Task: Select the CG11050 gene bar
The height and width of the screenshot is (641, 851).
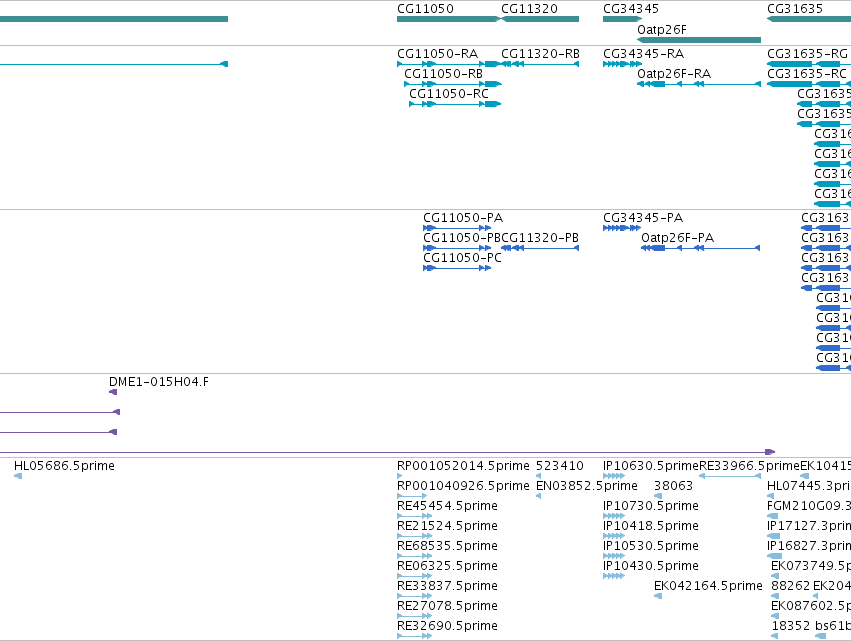Action: [448, 19]
